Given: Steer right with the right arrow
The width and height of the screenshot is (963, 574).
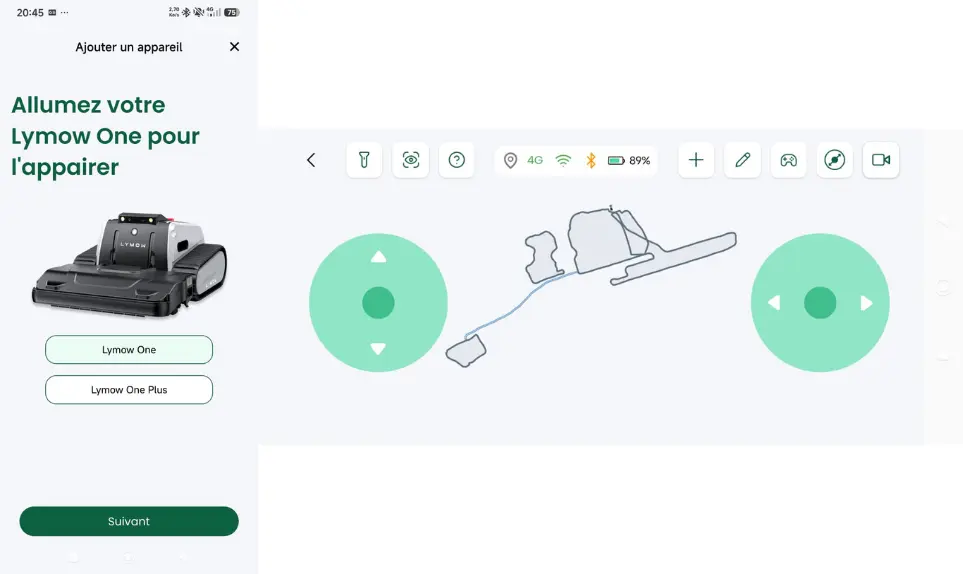Looking at the screenshot, I should (866, 303).
